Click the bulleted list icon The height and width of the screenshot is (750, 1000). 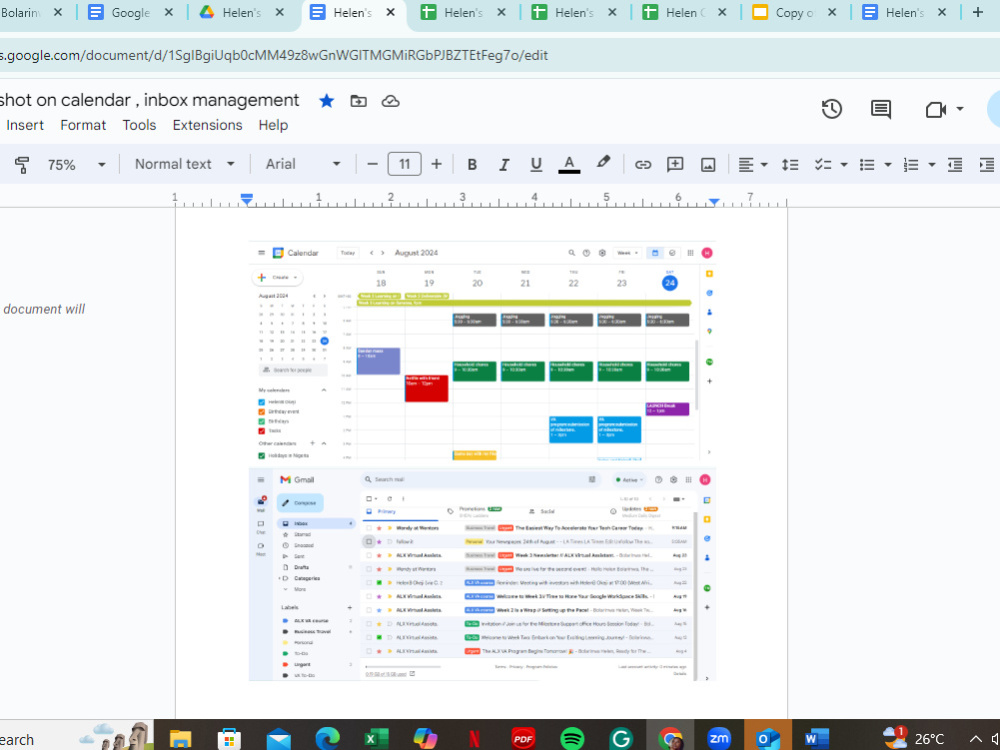click(867, 165)
